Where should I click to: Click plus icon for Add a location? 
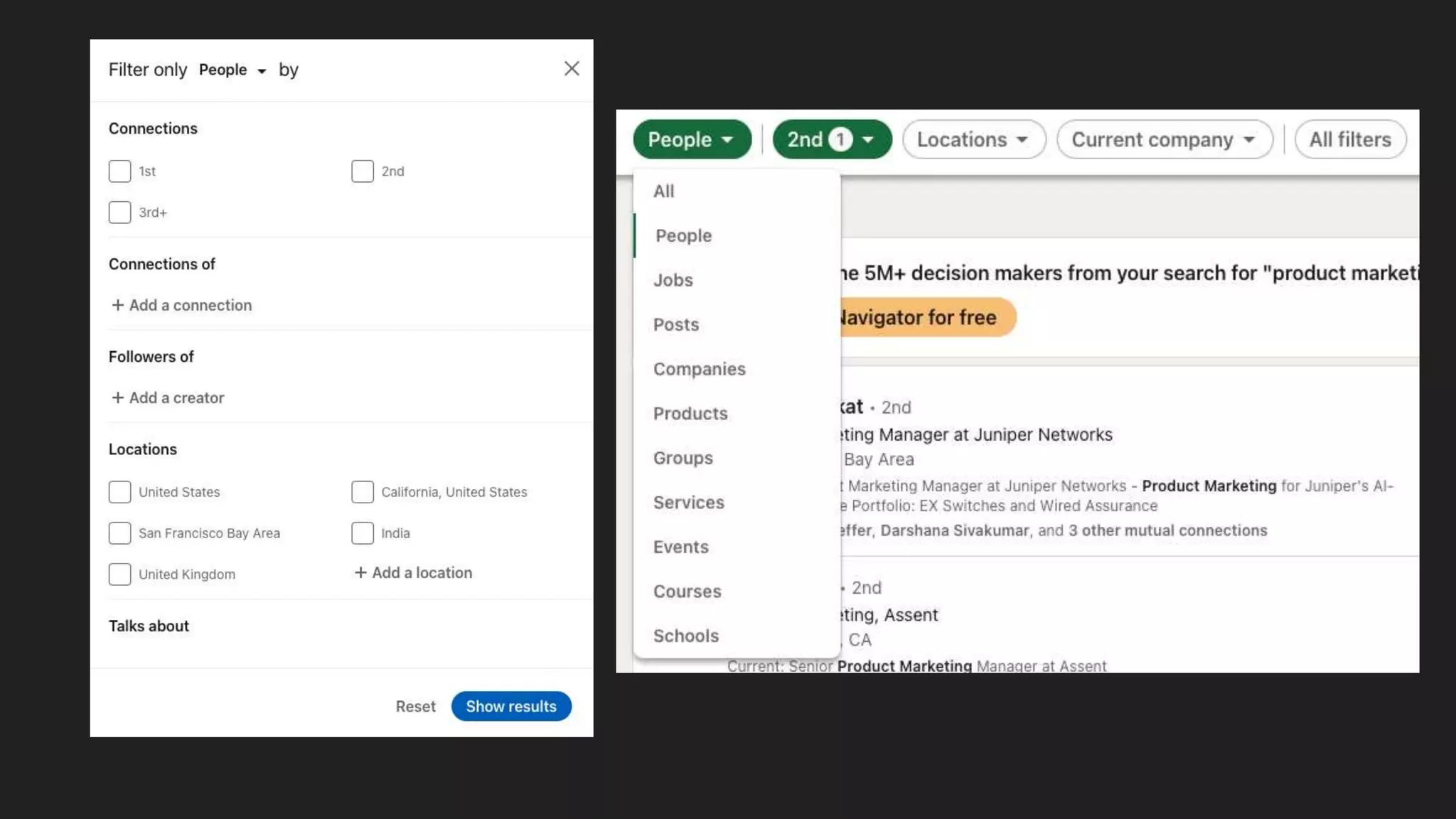click(x=360, y=572)
